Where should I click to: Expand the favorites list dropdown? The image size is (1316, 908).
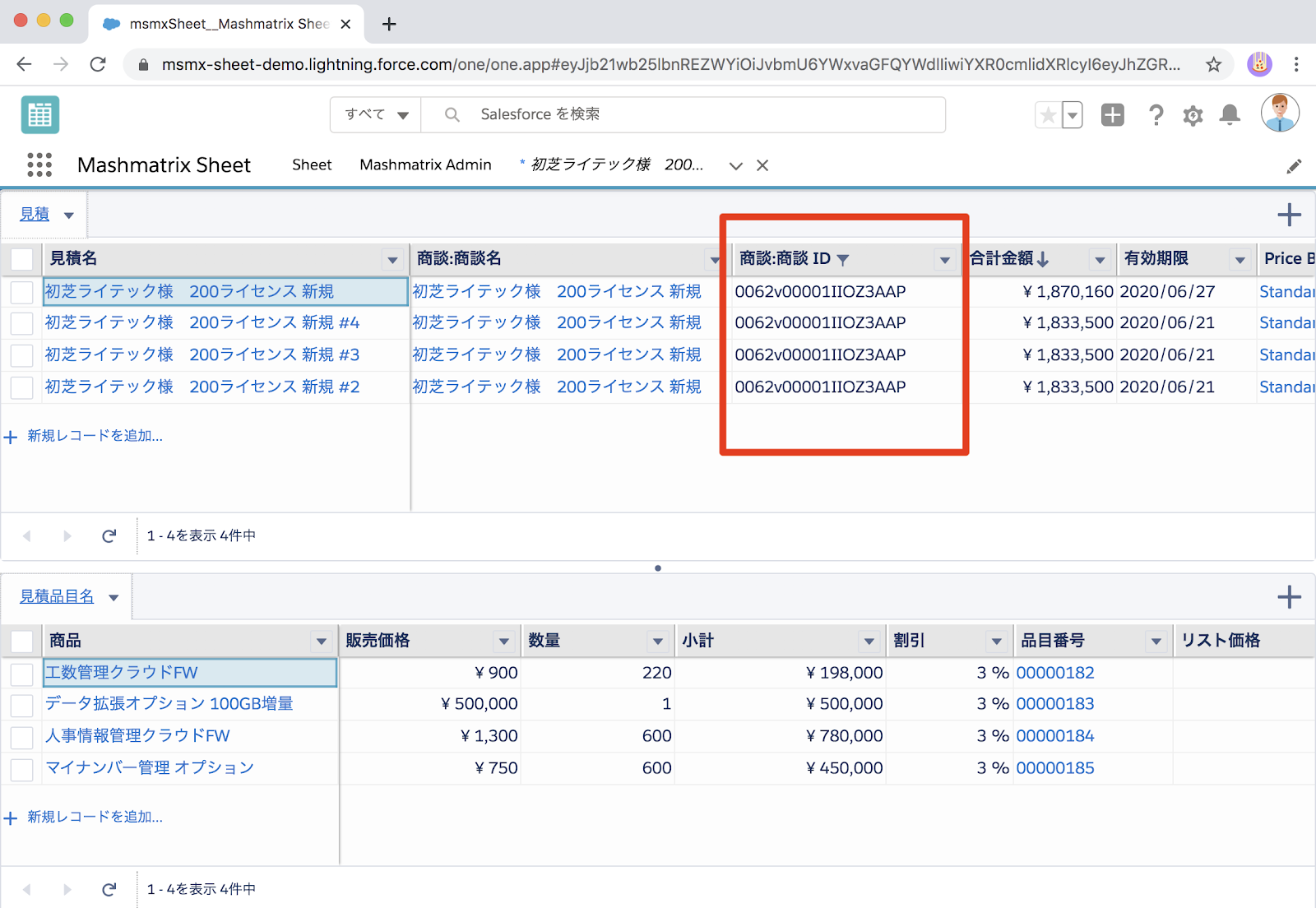(x=1072, y=115)
